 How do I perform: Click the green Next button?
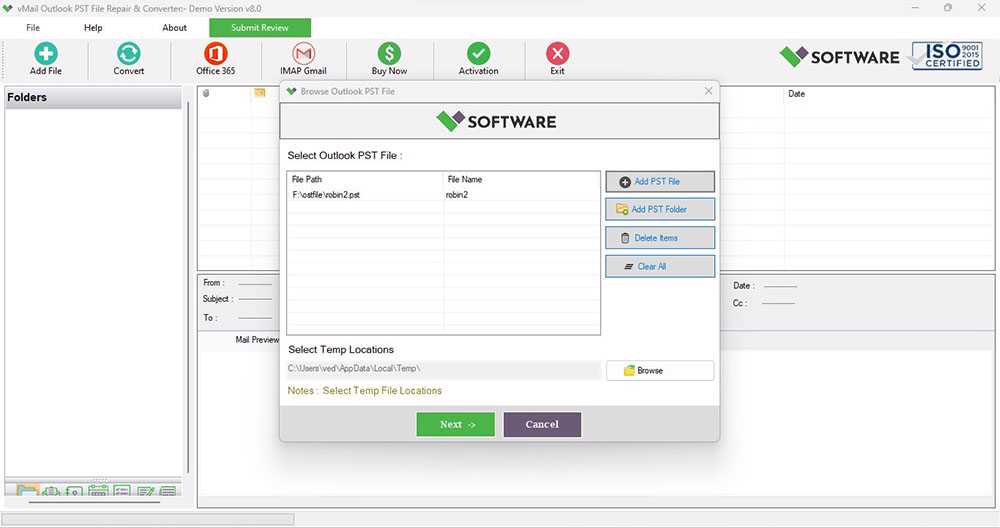(455, 425)
